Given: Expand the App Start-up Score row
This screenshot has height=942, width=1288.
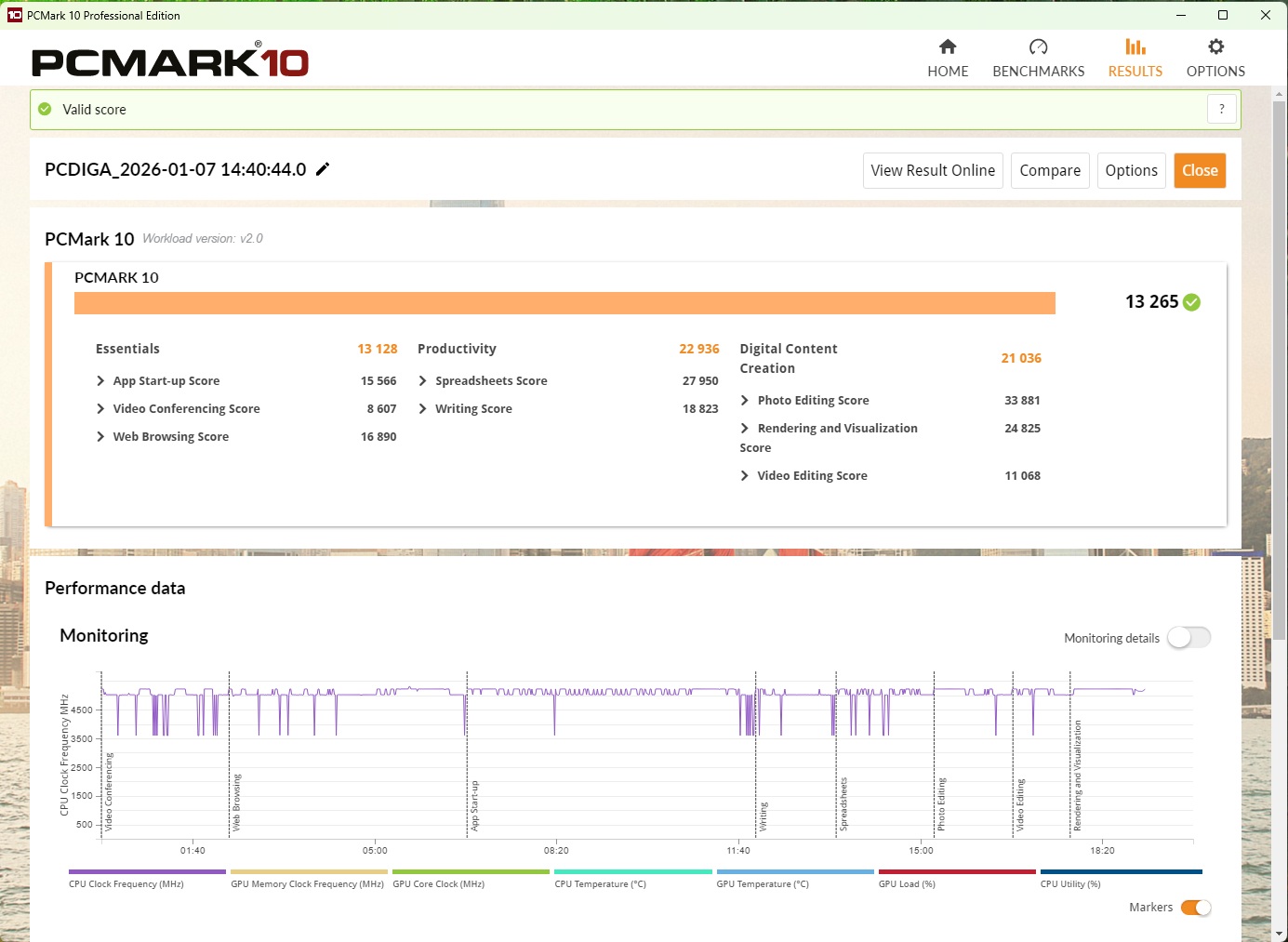Looking at the screenshot, I should point(100,381).
